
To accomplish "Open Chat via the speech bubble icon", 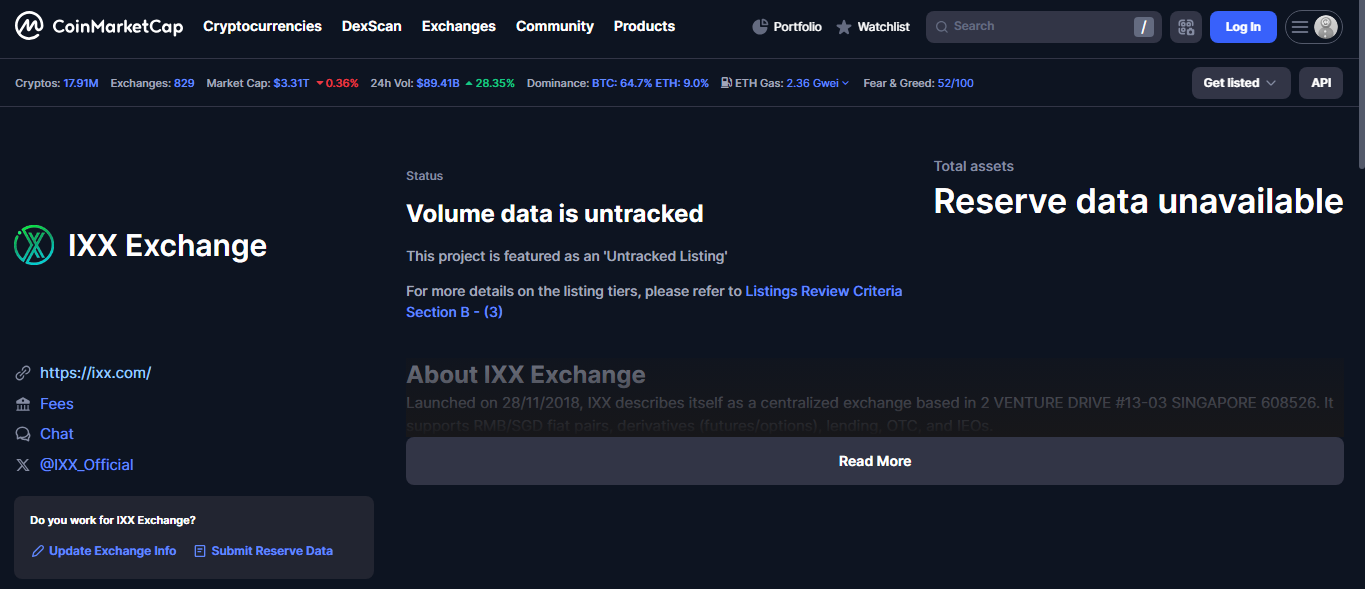I will [x=22, y=433].
